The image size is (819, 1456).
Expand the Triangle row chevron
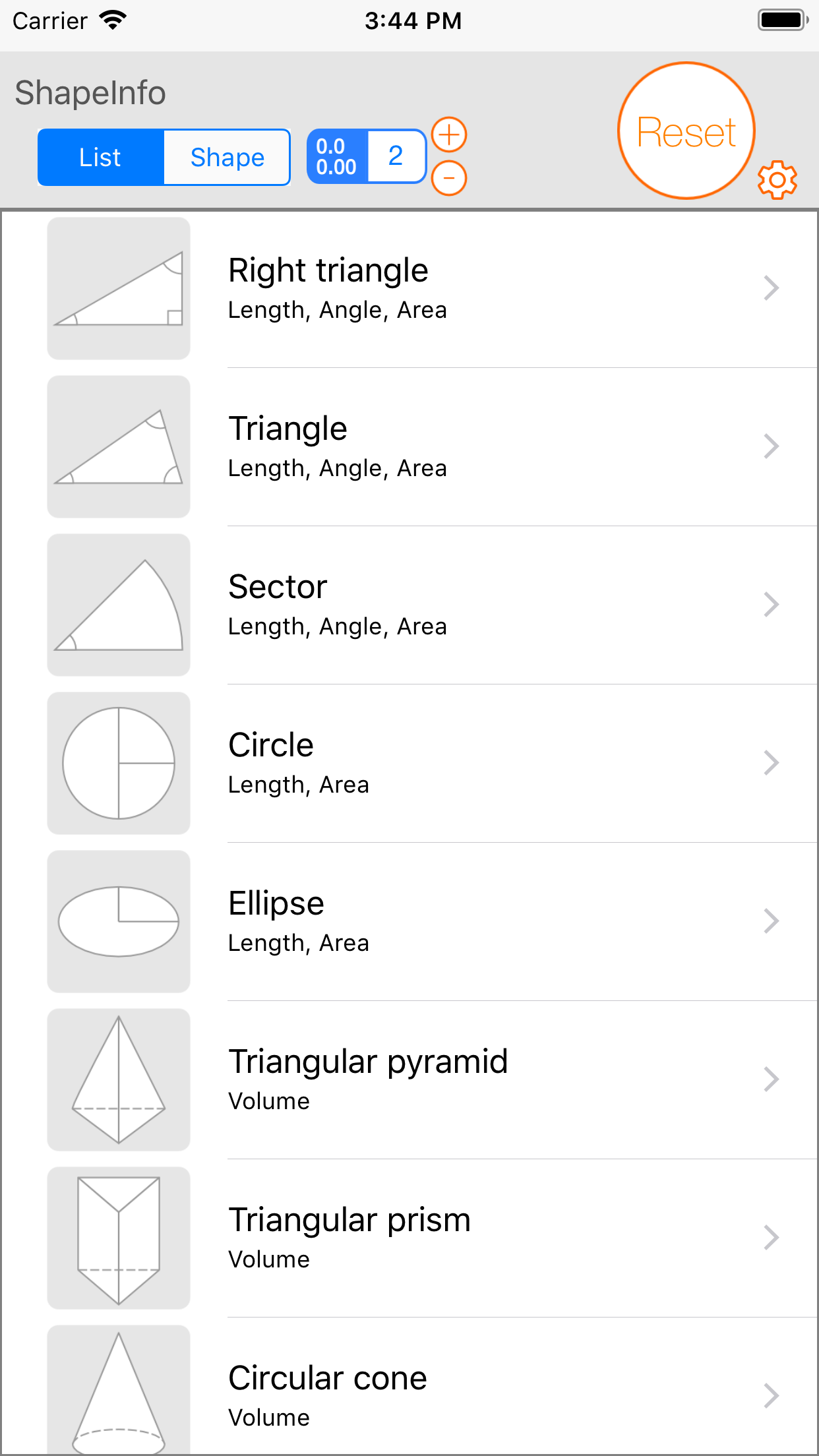(x=771, y=446)
